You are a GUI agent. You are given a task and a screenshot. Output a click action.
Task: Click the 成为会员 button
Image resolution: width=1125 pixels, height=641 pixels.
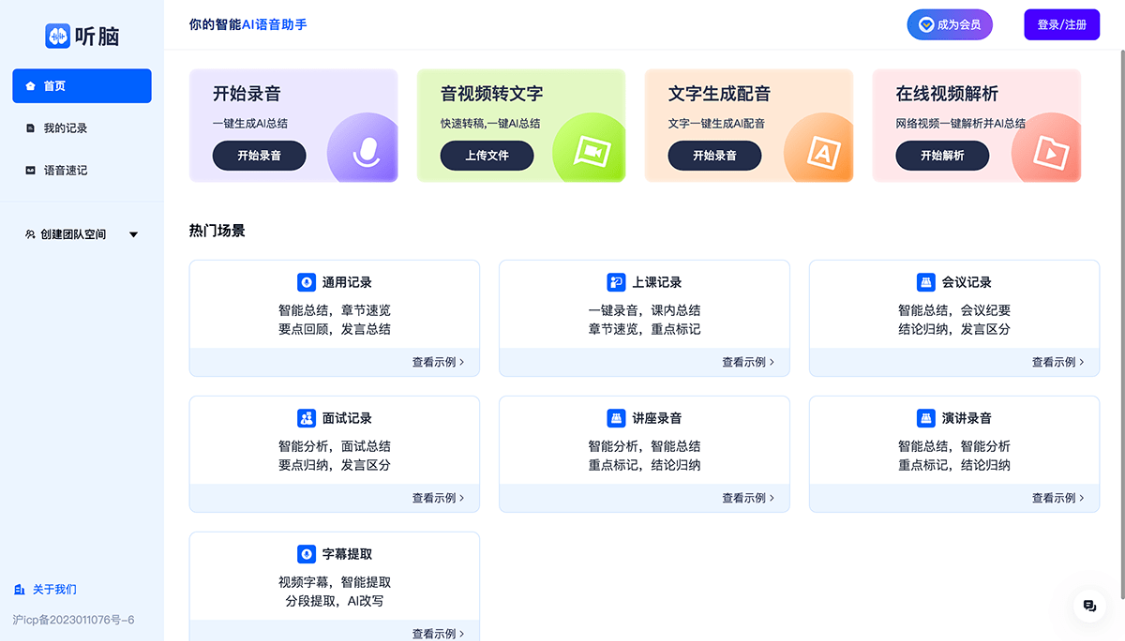click(949, 25)
